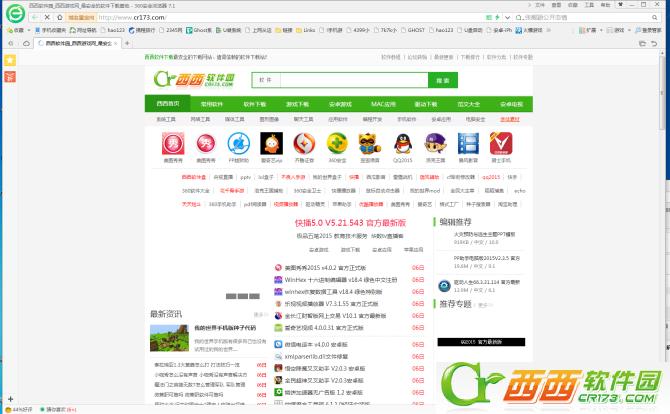The image size is (670, 414).
Task: Stop page loading with the X button
Action: tap(47, 18)
